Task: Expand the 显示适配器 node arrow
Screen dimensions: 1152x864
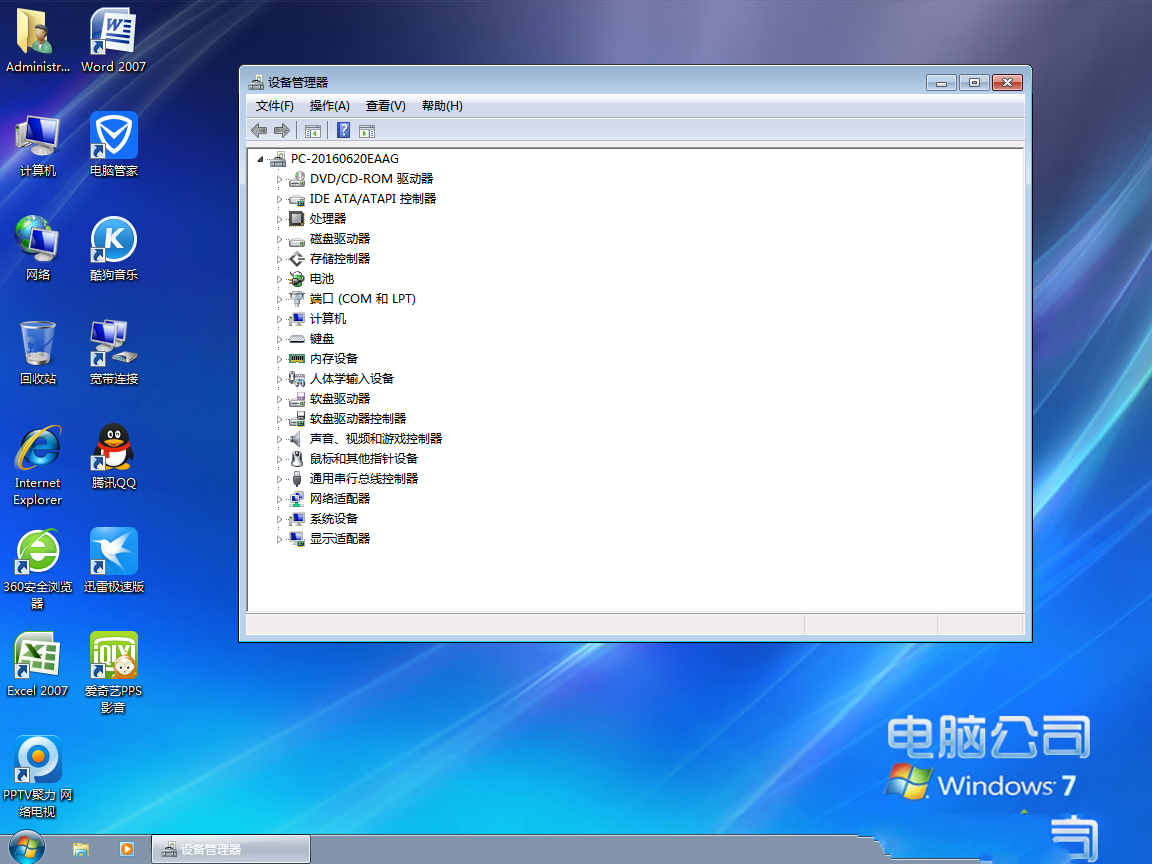Action: [x=280, y=539]
